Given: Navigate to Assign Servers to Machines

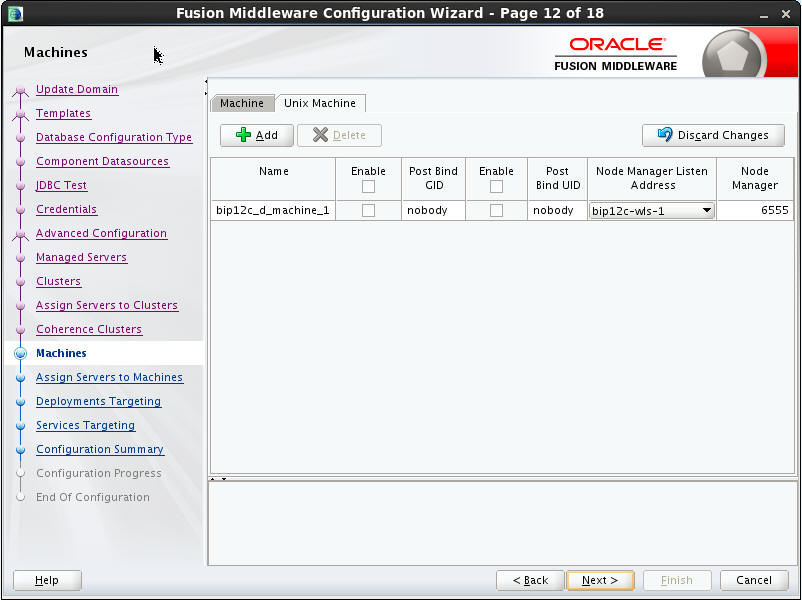Looking at the screenshot, I should [109, 377].
